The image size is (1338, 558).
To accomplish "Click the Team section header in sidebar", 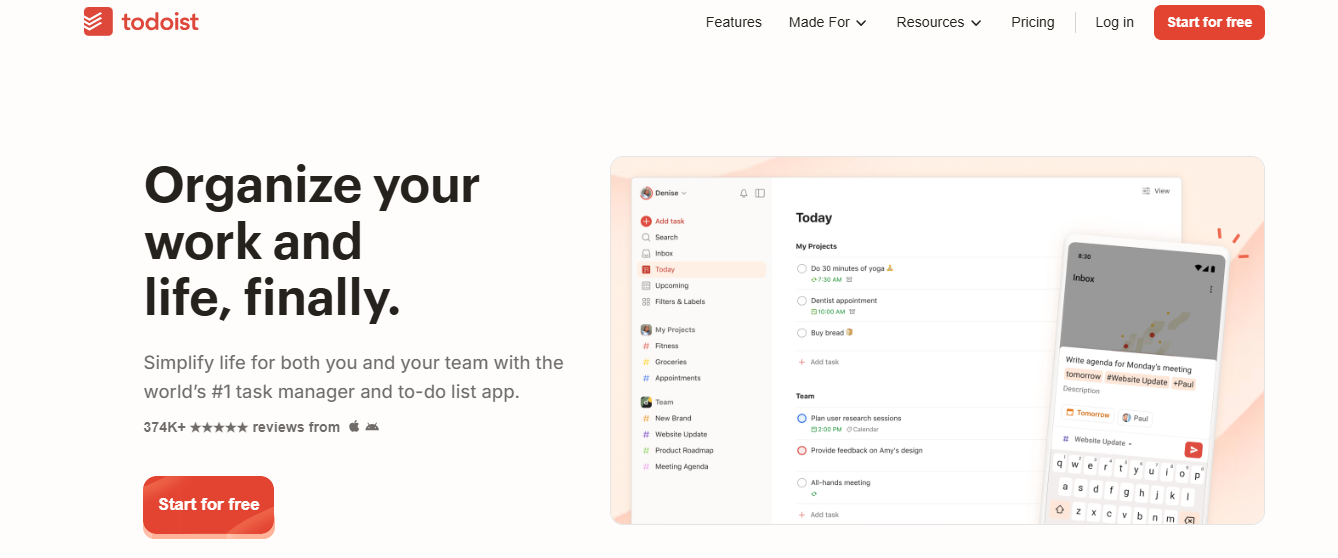I will (657, 402).
